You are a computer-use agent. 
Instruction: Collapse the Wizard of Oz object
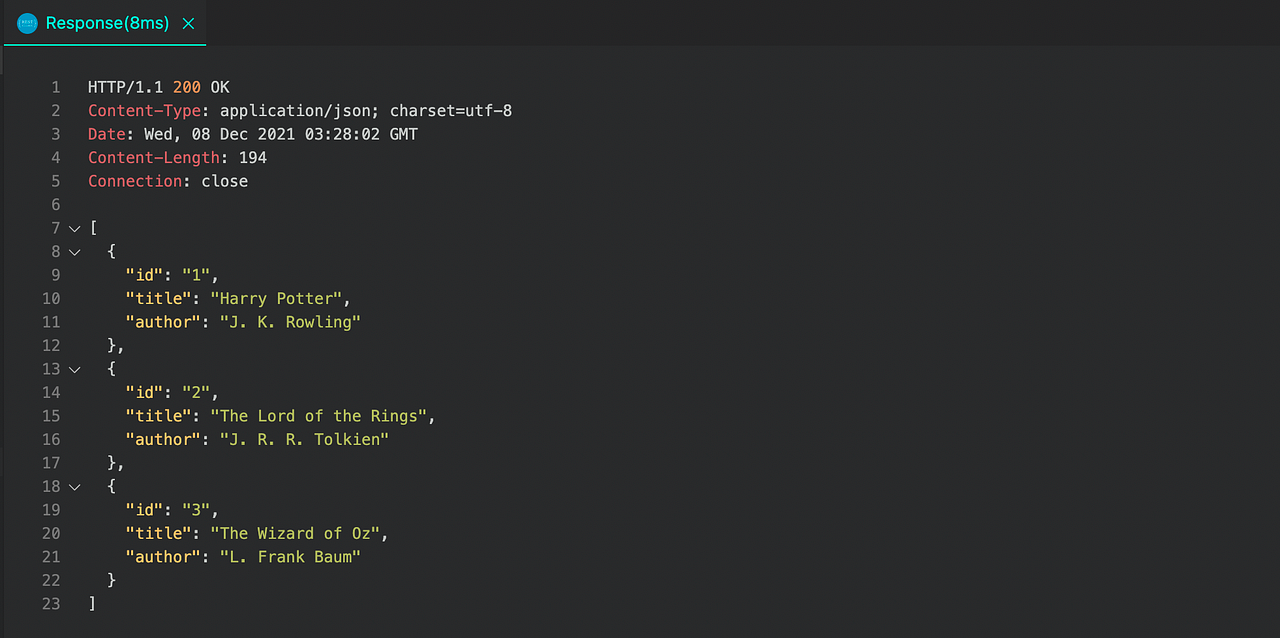(74, 486)
